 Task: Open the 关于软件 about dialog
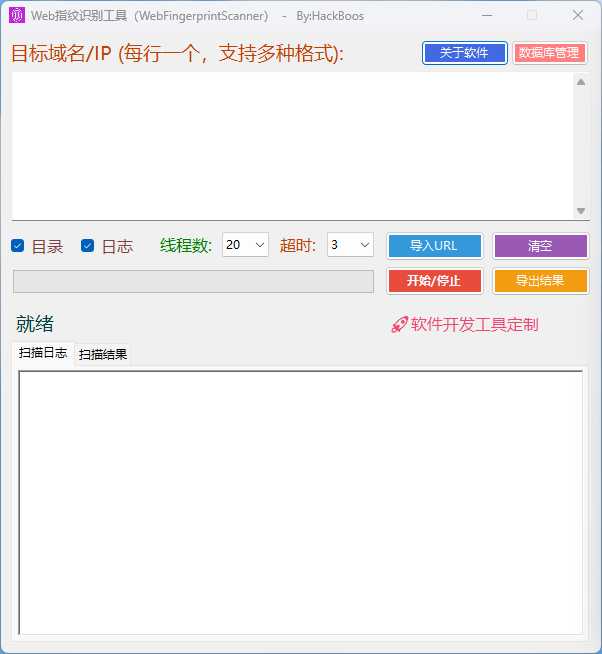(x=464, y=53)
